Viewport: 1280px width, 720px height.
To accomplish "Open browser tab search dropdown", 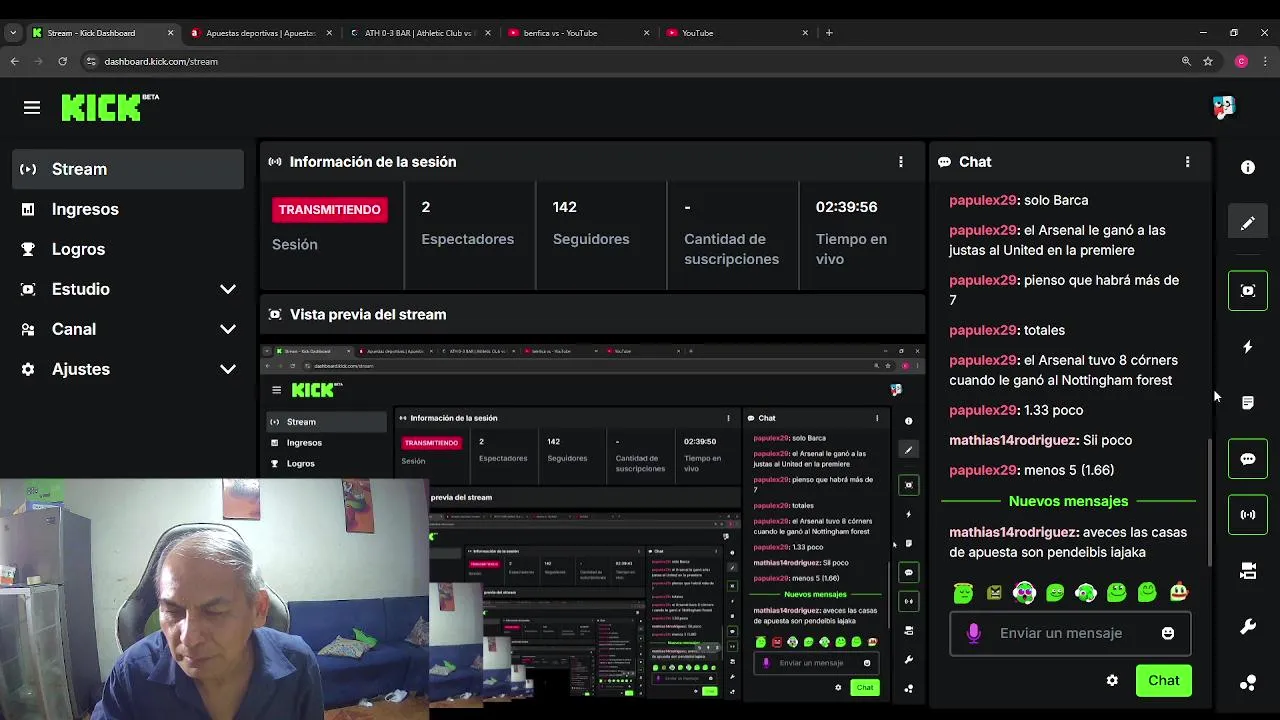I will (x=12, y=33).
